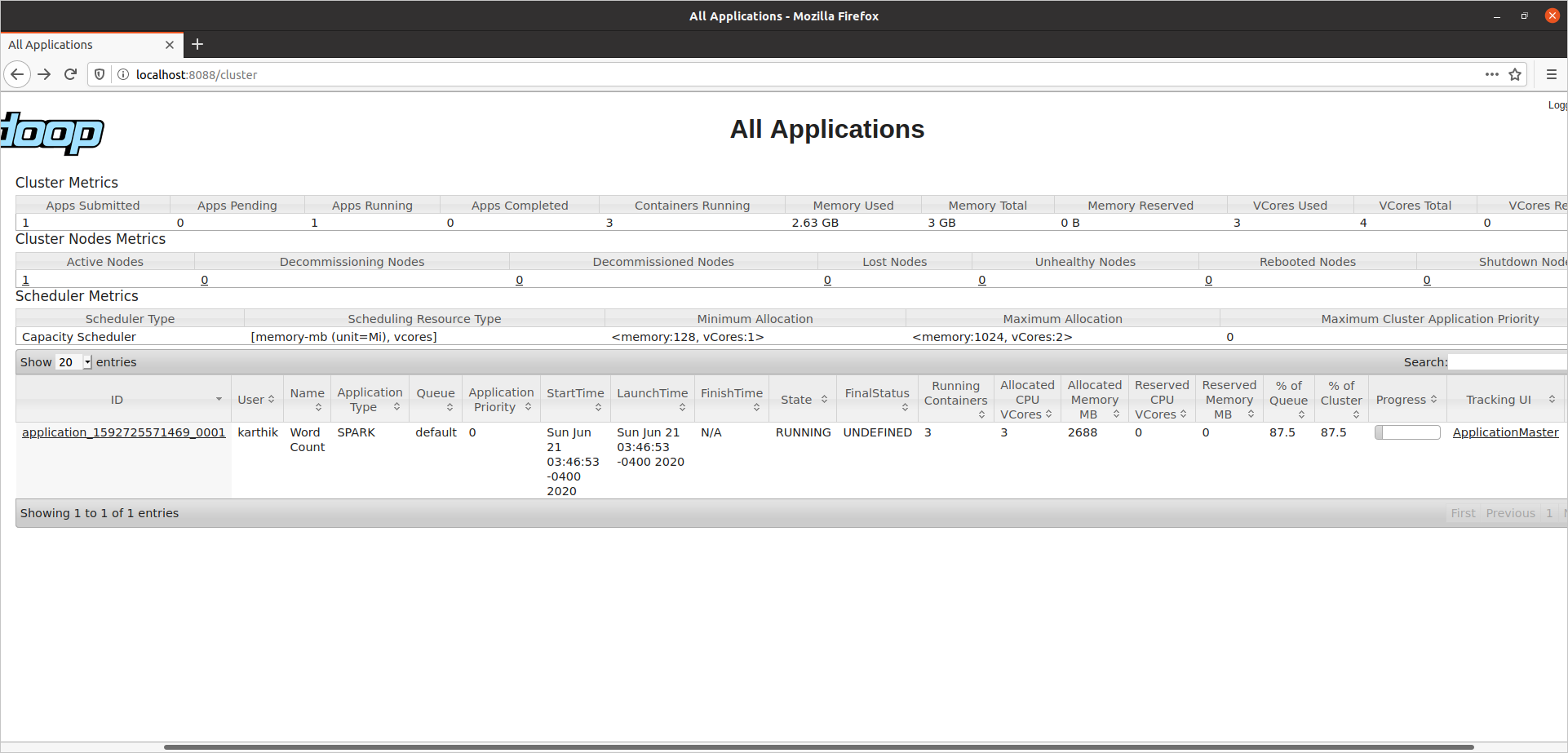
Task: Click the Shutdown Nodes count link
Action: point(1427,280)
